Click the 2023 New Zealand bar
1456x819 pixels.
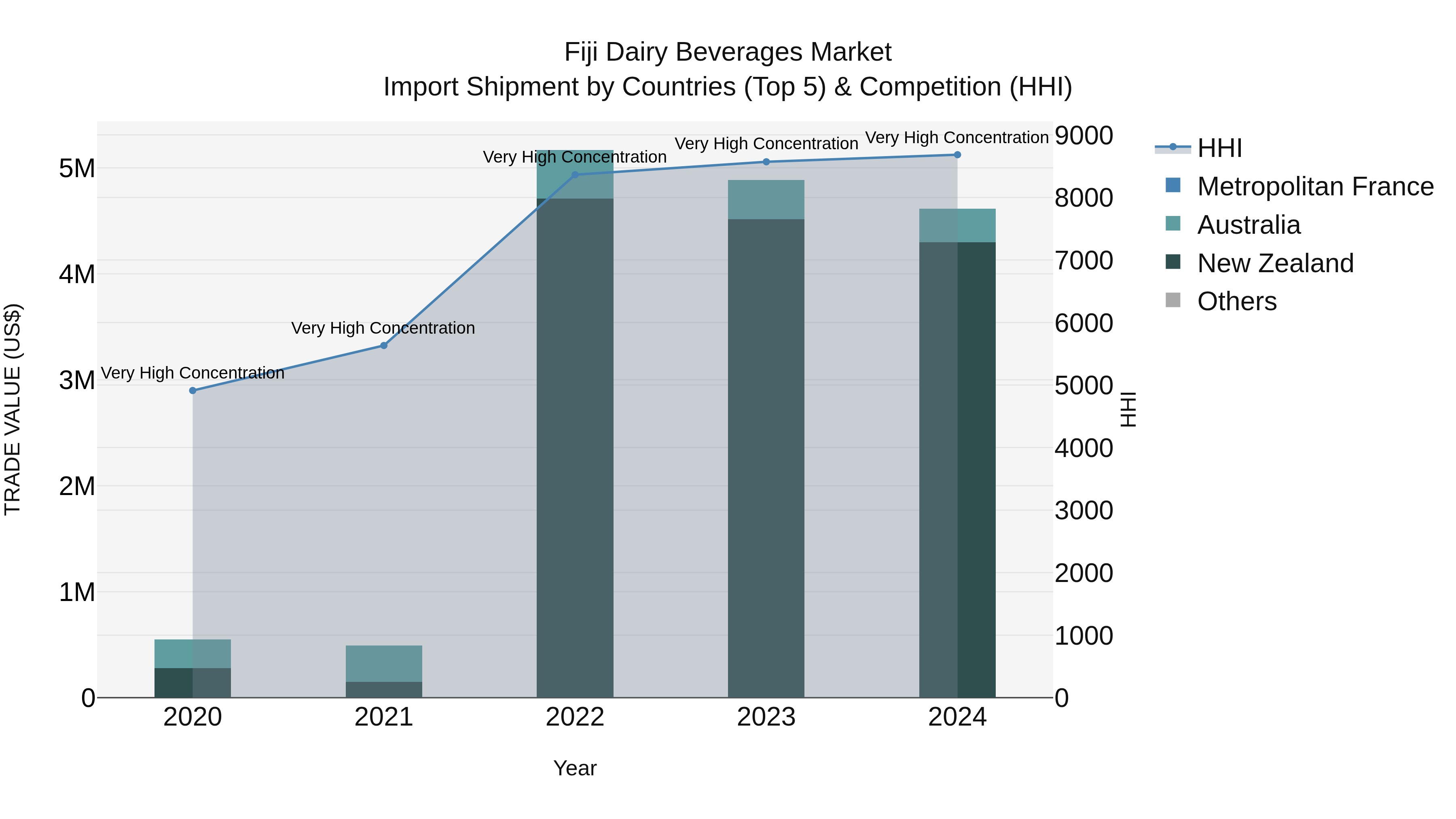766,458
